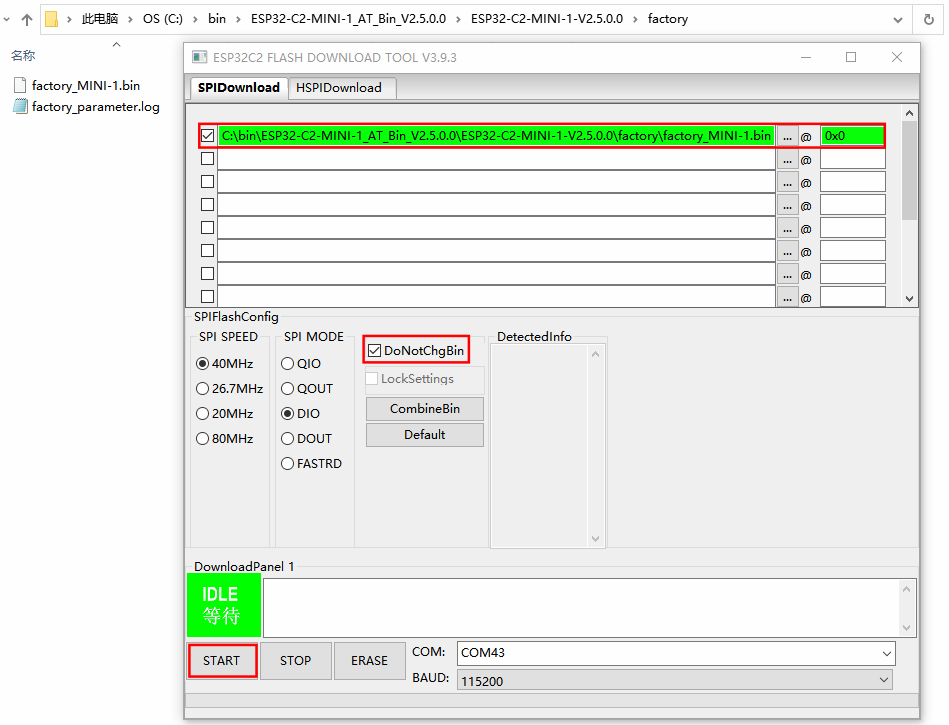This screenshot has height=725, width=949.
Task: Uncheck the factory_MINI-1.bin firmware row checkbox
Action: coord(206,135)
